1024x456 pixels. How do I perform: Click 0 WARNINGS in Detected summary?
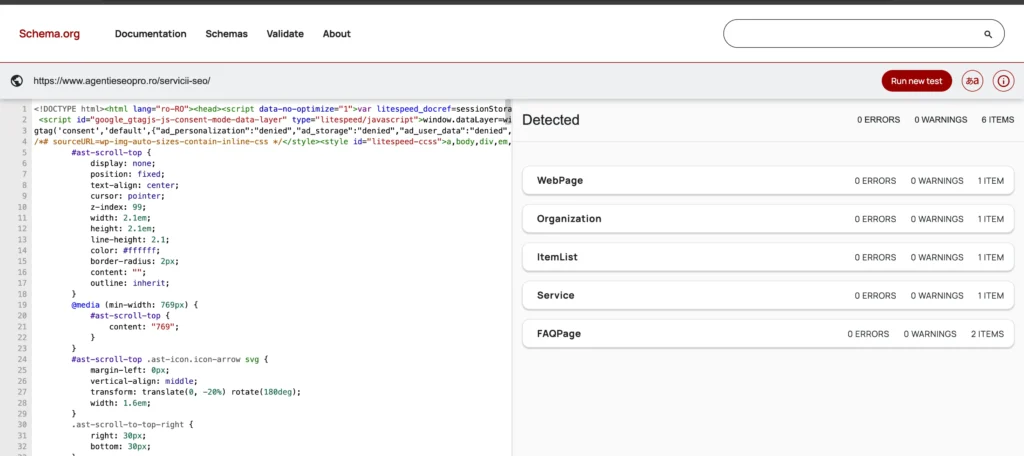click(940, 120)
